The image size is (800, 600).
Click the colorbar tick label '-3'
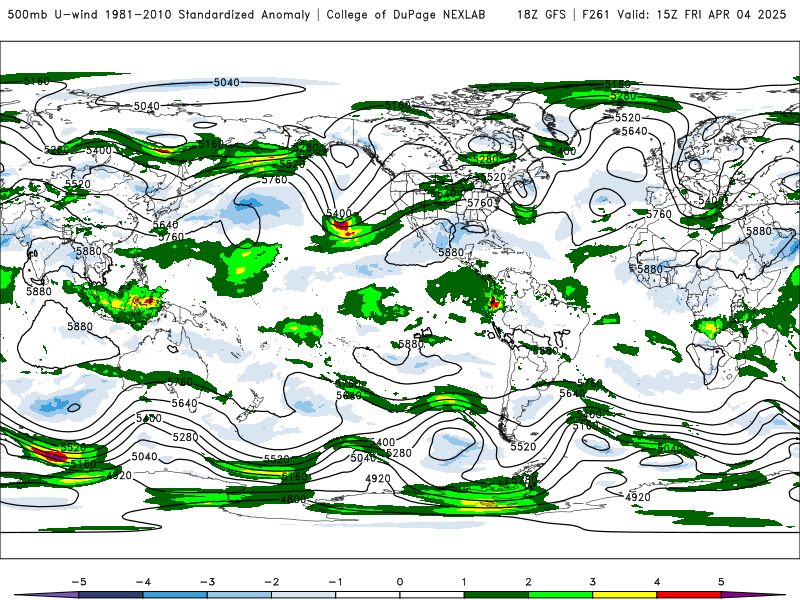[x=207, y=582]
